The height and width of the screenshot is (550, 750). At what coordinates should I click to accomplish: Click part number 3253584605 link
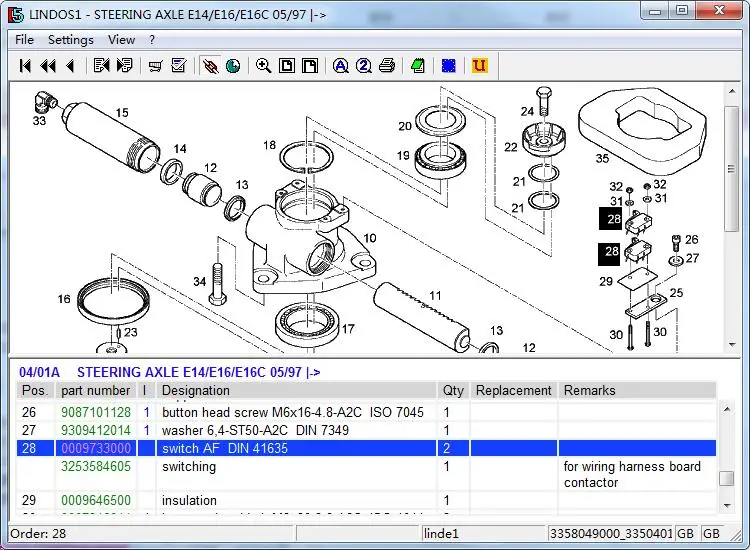(x=96, y=467)
